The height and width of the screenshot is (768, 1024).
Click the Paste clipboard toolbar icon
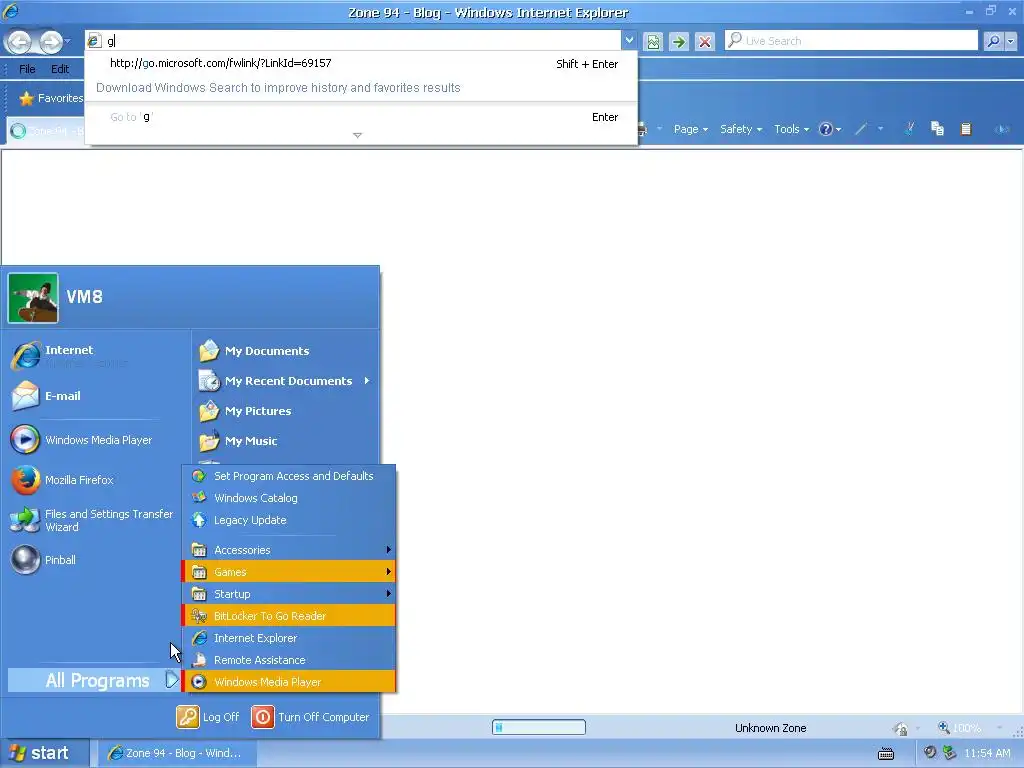tap(966, 129)
